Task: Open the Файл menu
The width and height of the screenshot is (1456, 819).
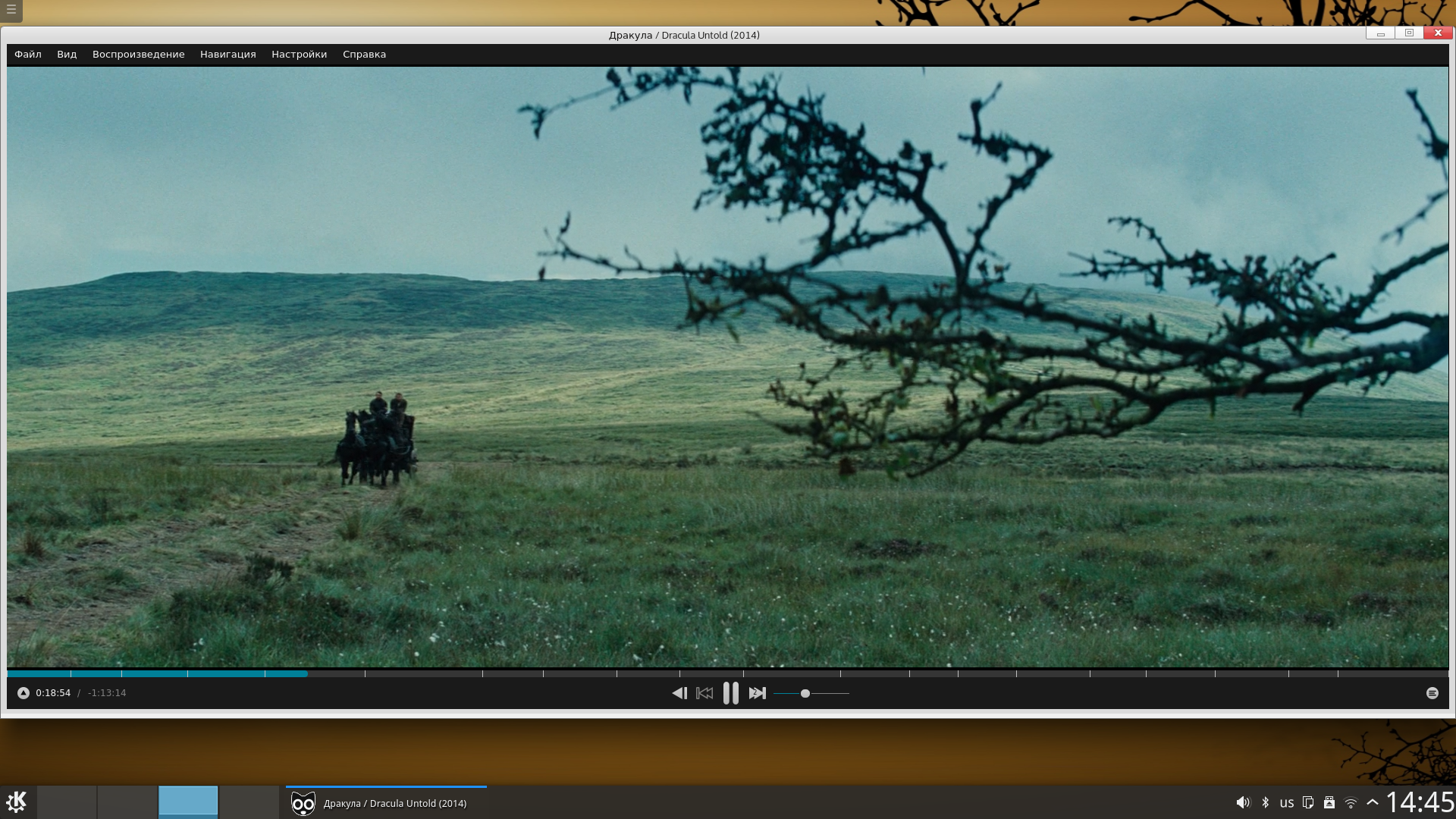Action: point(28,55)
